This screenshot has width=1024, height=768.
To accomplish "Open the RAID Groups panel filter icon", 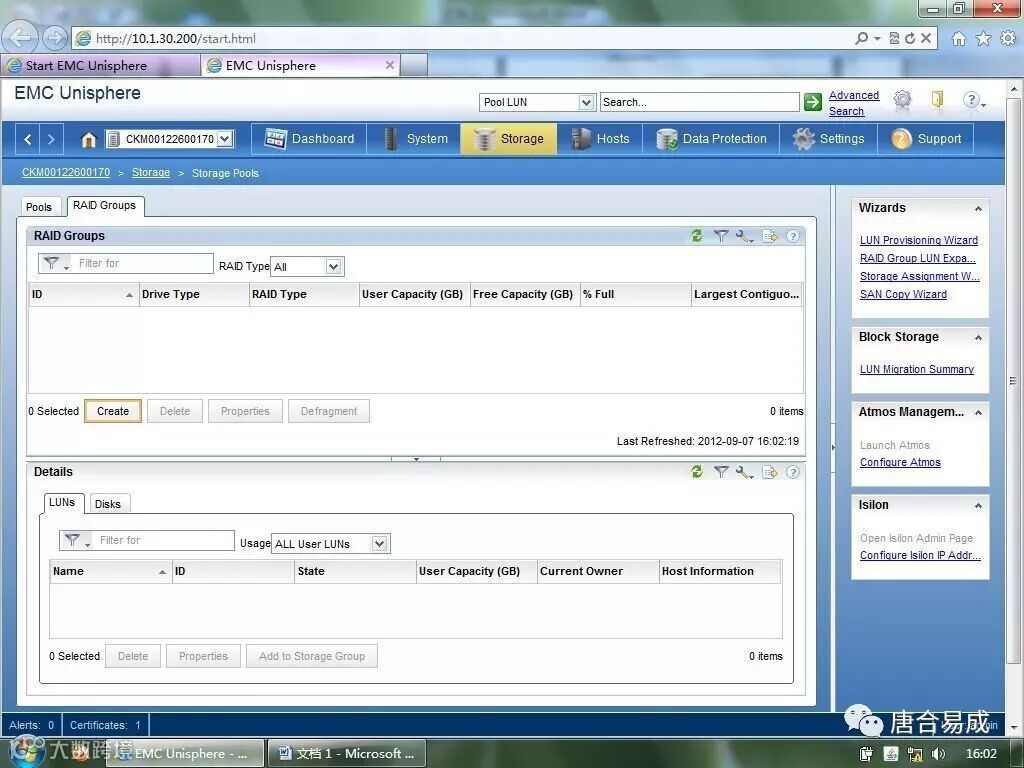I will (720, 236).
